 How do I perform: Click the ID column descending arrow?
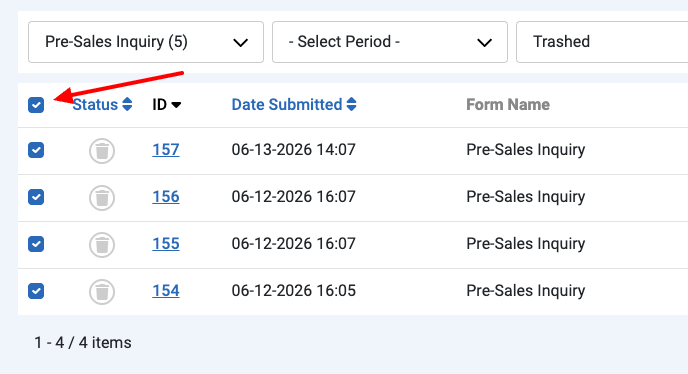(x=176, y=105)
